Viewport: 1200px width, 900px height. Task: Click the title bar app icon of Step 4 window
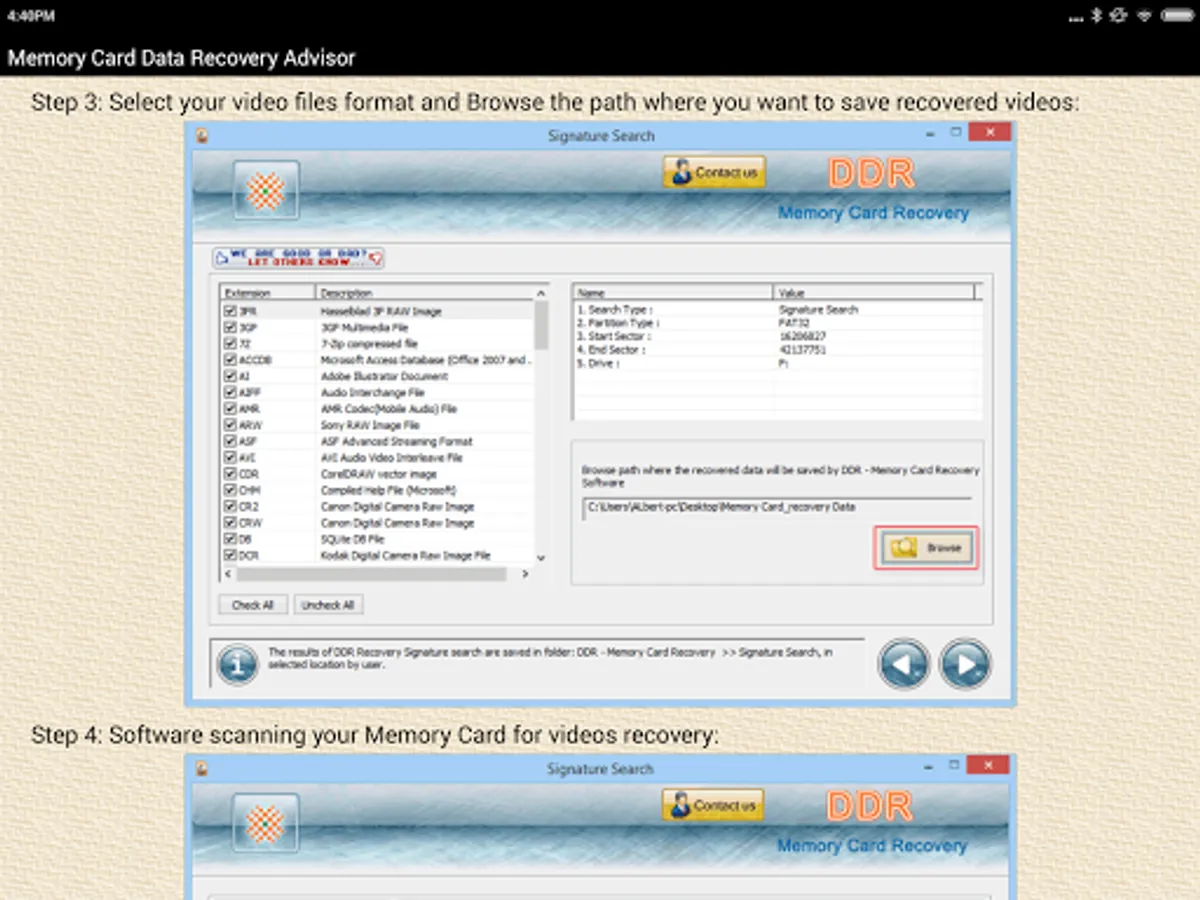pos(201,768)
